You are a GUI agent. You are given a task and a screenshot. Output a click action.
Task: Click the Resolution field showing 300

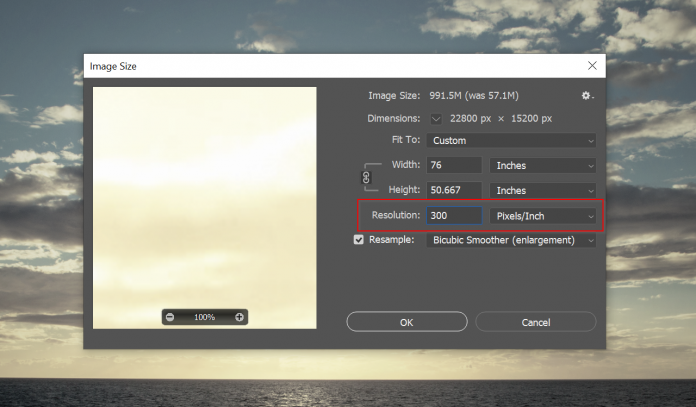click(x=454, y=216)
